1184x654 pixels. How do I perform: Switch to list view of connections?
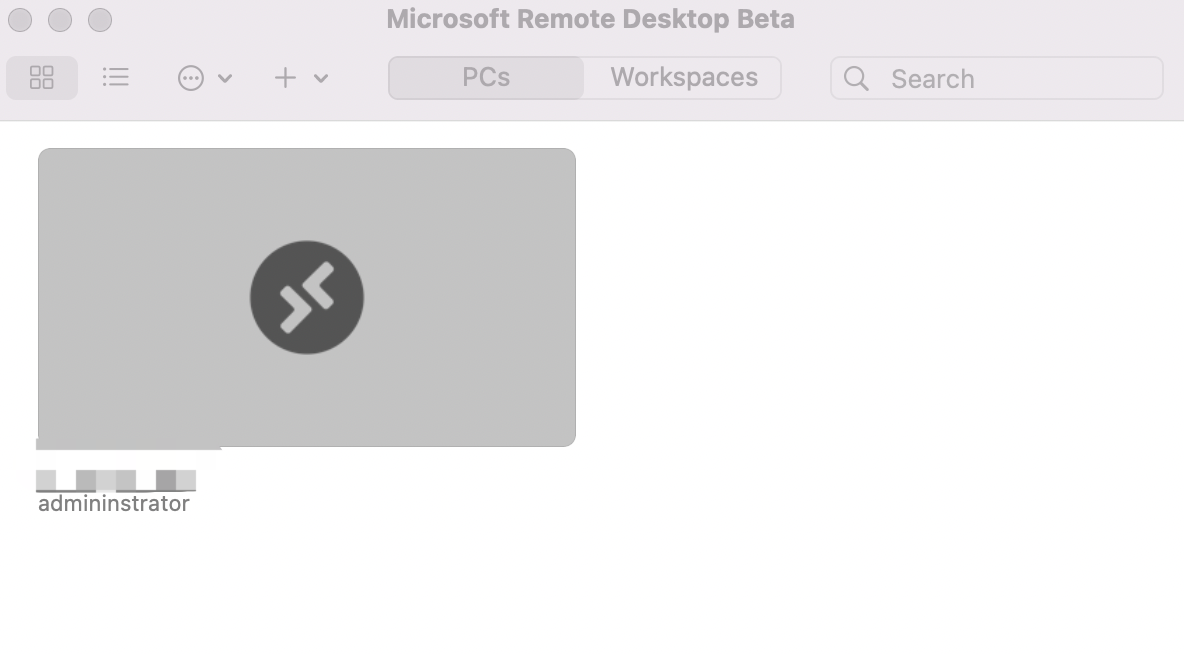pyautogui.click(x=116, y=77)
